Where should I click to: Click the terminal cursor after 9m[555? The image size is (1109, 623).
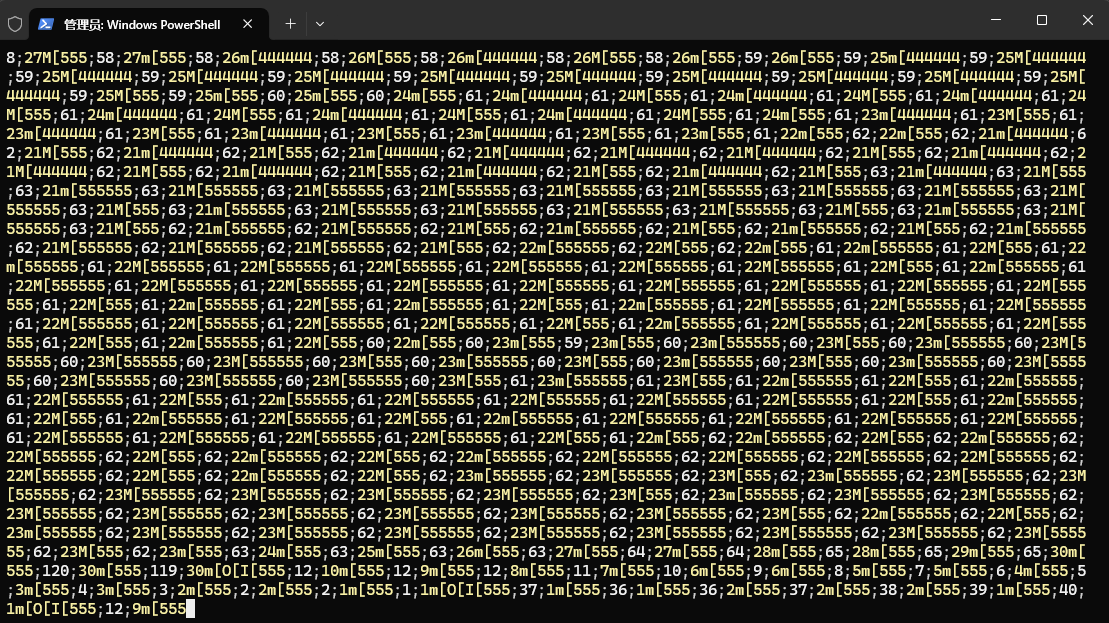pyautogui.click(x=190, y=609)
